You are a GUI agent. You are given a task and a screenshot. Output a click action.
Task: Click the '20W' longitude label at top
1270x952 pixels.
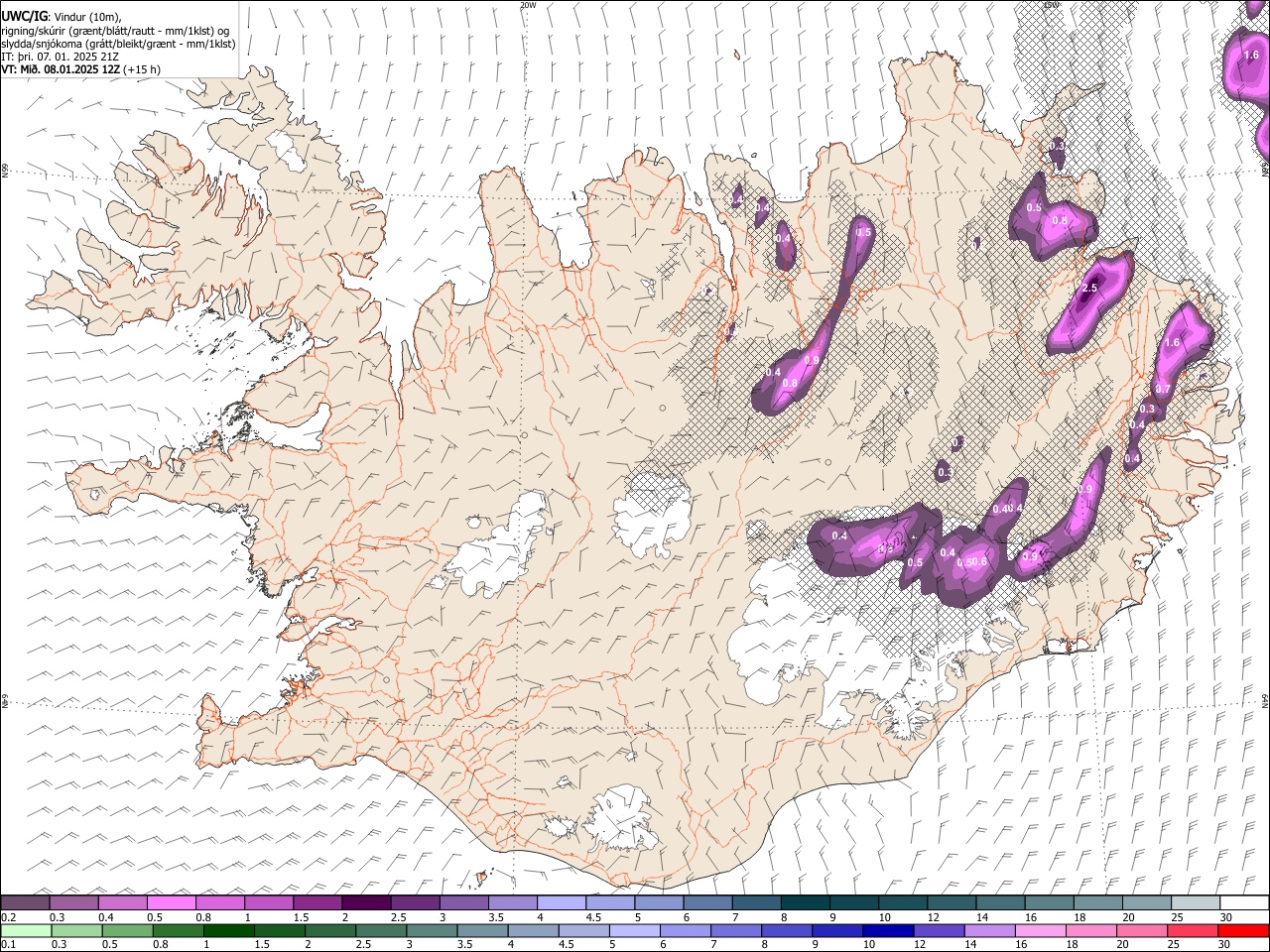coord(528,5)
